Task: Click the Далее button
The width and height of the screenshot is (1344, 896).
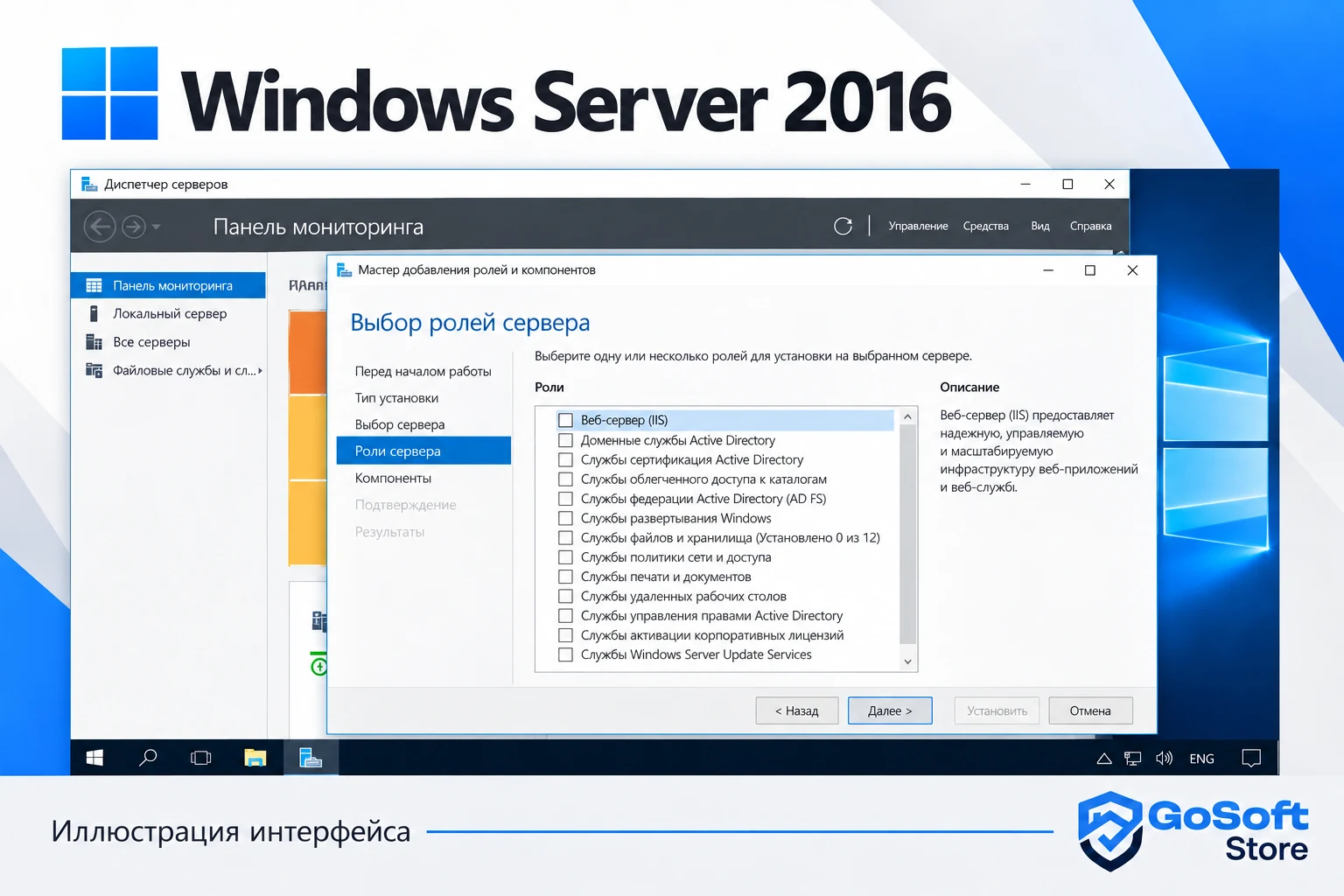Action: pos(890,710)
